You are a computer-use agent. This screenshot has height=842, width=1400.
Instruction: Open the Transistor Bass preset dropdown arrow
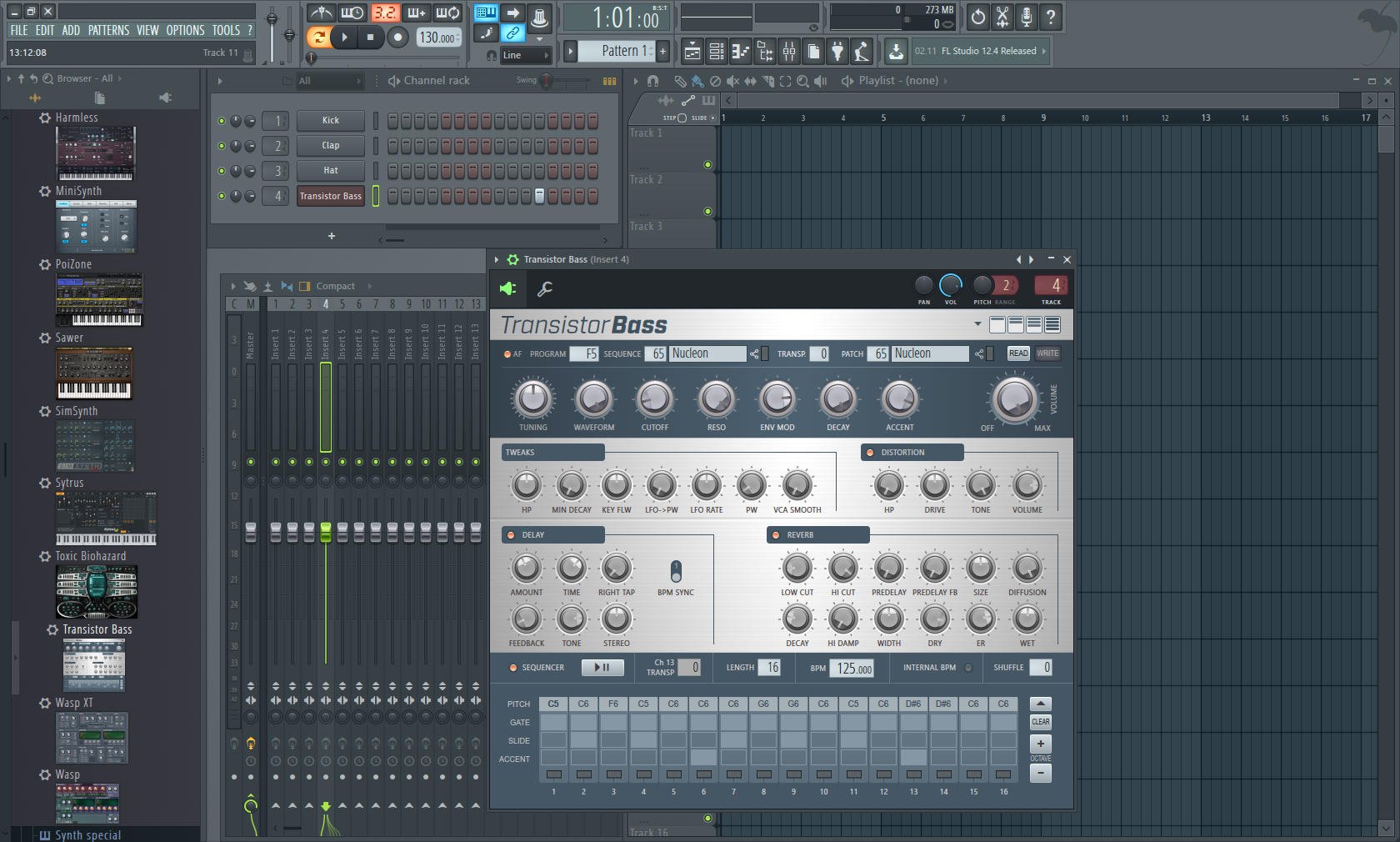click(977, 324)
